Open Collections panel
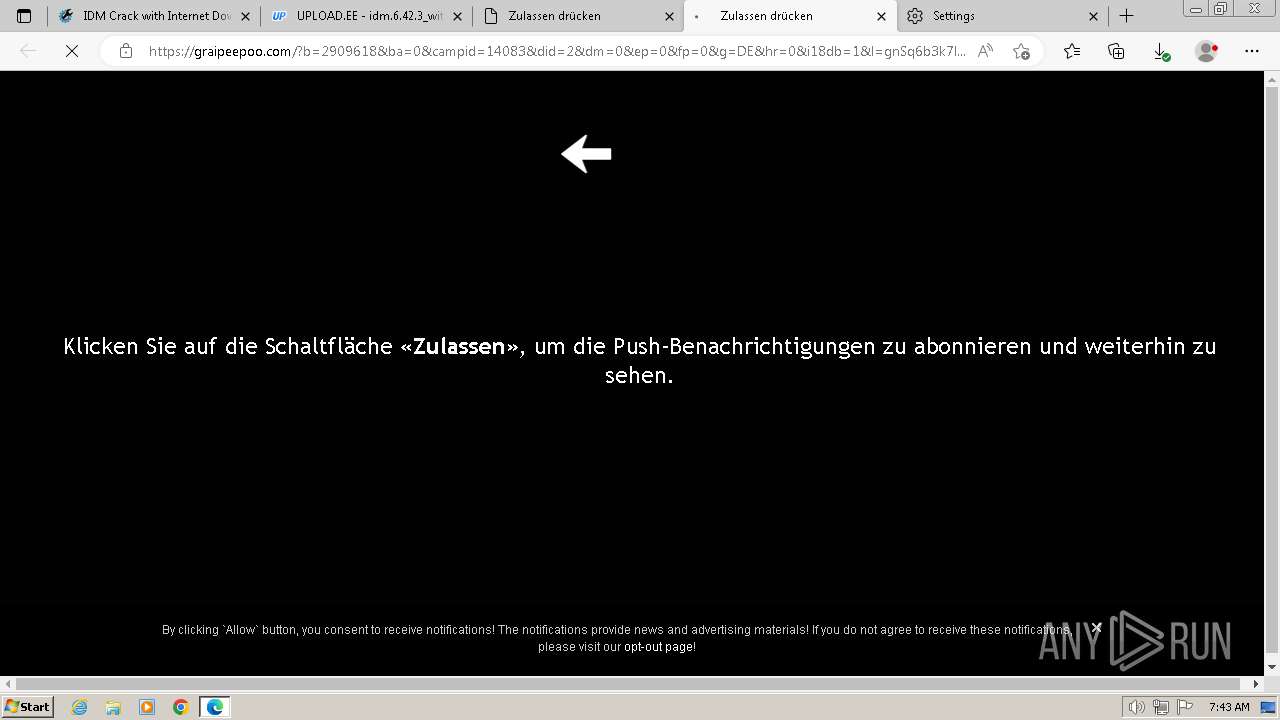The height and width of the screenshot is (720, 1280). (1116, 51)
